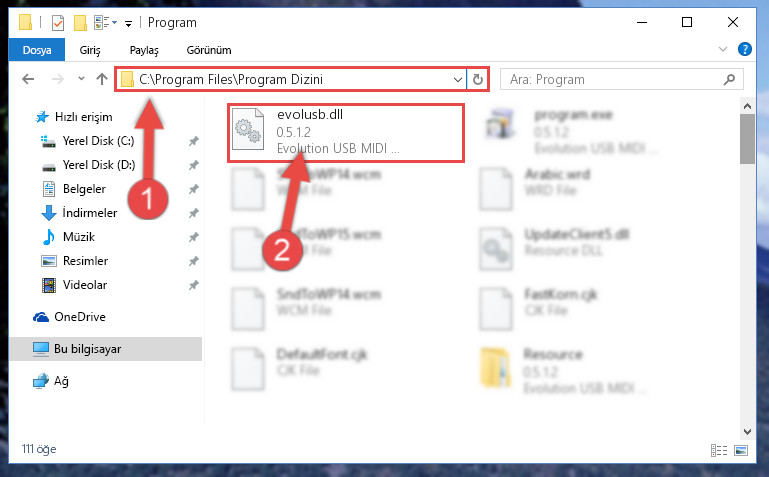Open recent locations dropdown arrow
Screen dimensions: 769x477
(81, 78)
